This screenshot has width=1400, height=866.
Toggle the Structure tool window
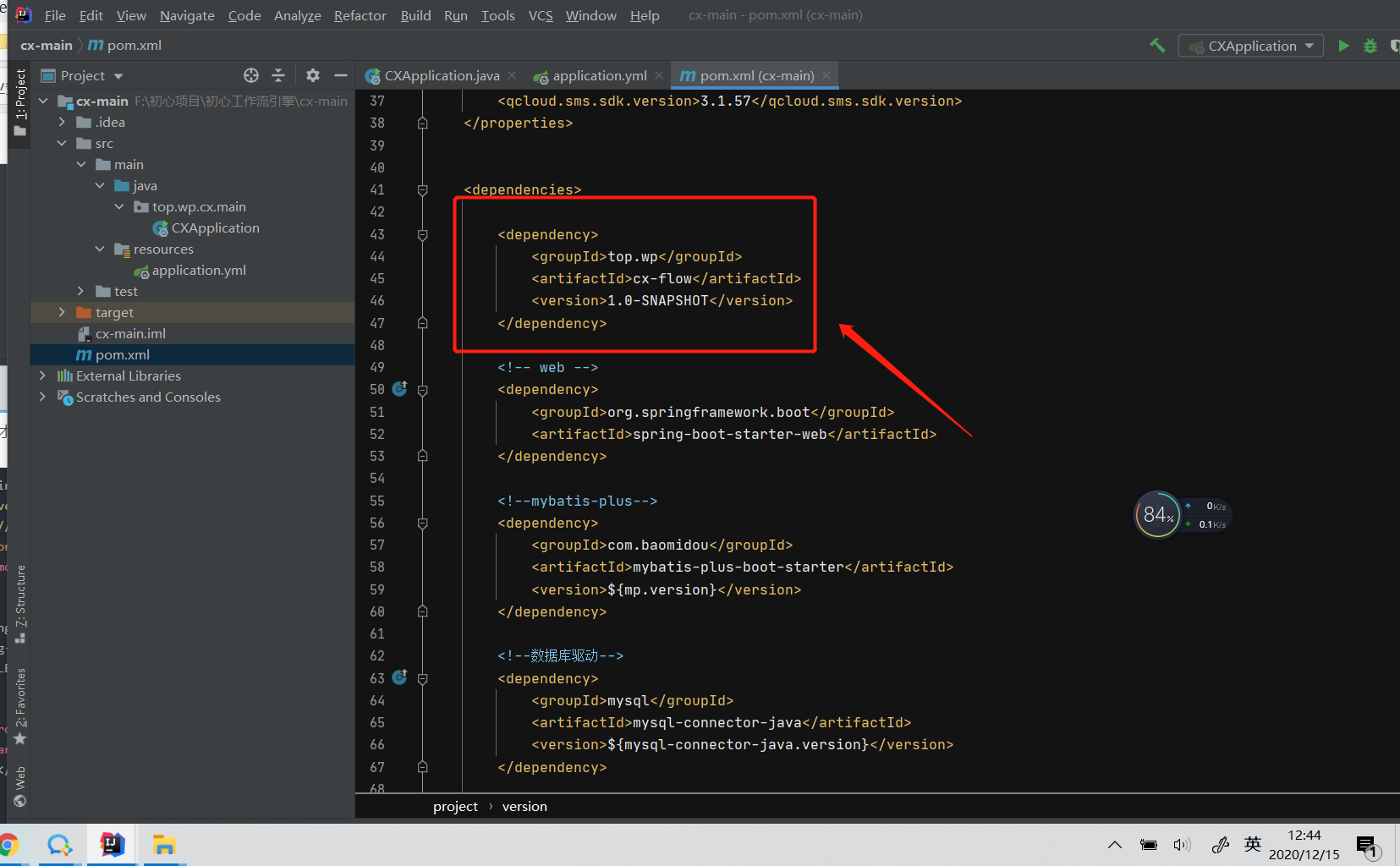(x=20, y=604)
